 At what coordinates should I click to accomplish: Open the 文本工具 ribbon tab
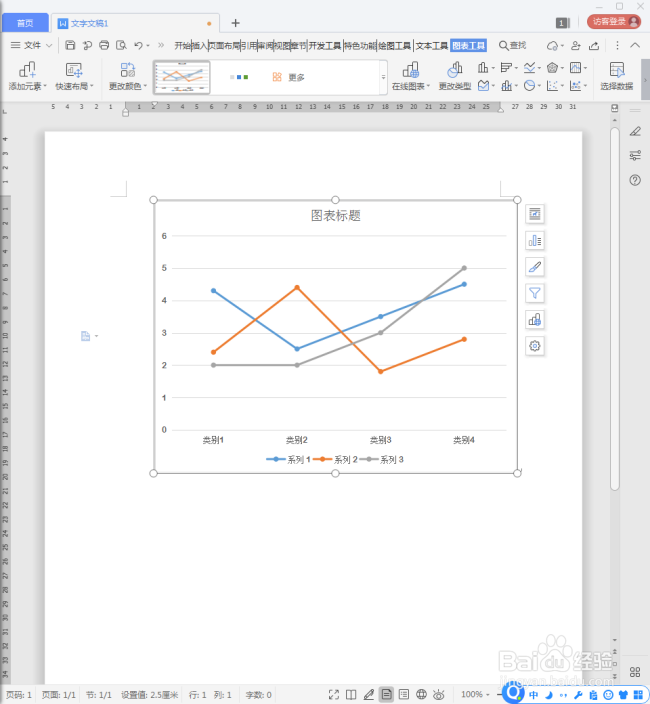click(431, 45)
